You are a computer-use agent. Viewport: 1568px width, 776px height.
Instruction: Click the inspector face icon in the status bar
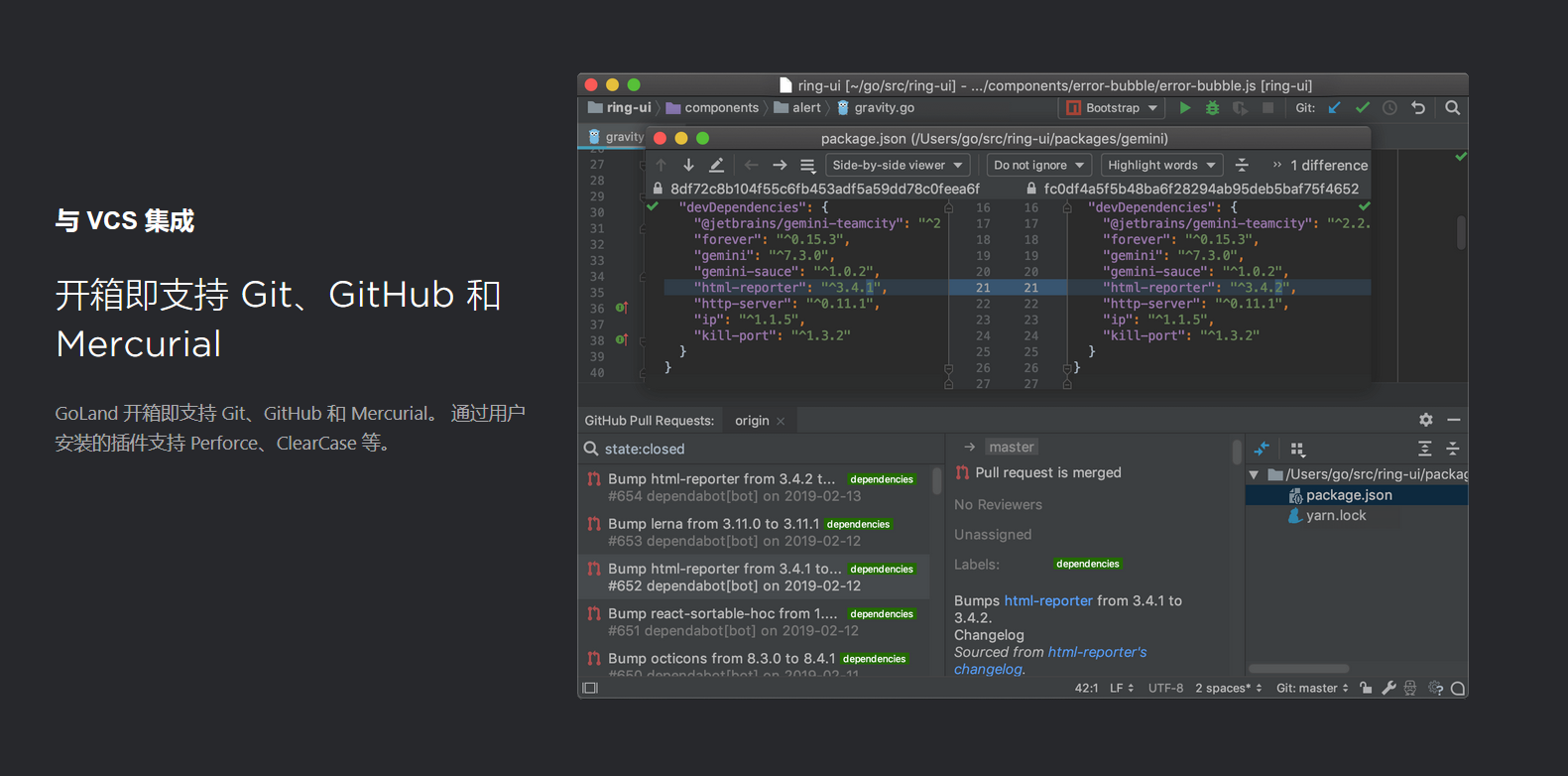coord(1410,688)
